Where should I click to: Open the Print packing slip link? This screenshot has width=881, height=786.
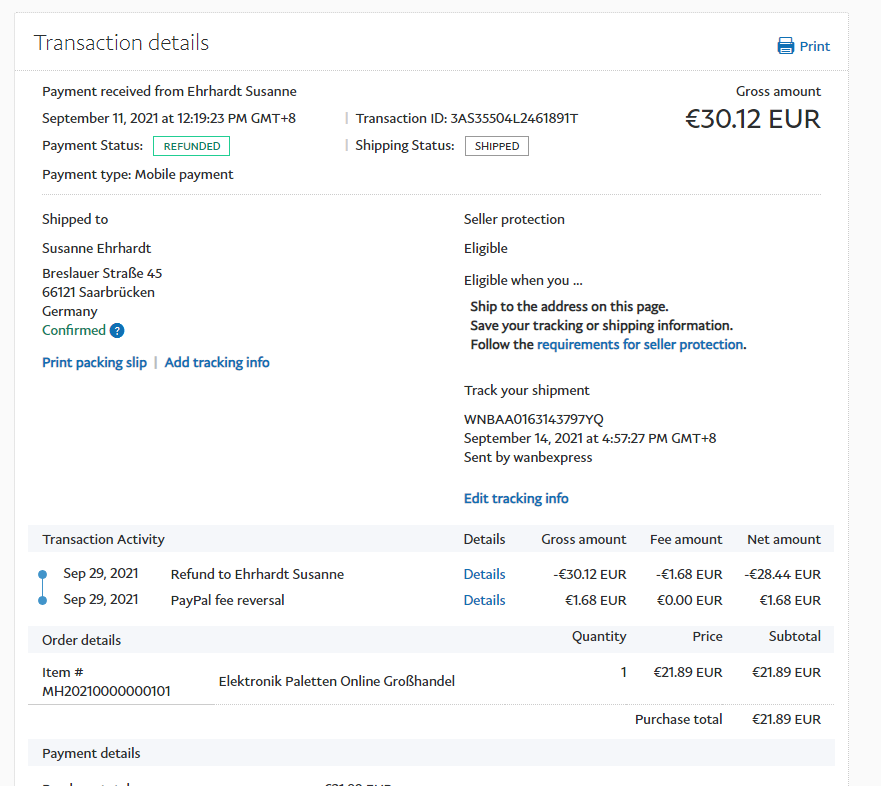click(x=94, y=362)
